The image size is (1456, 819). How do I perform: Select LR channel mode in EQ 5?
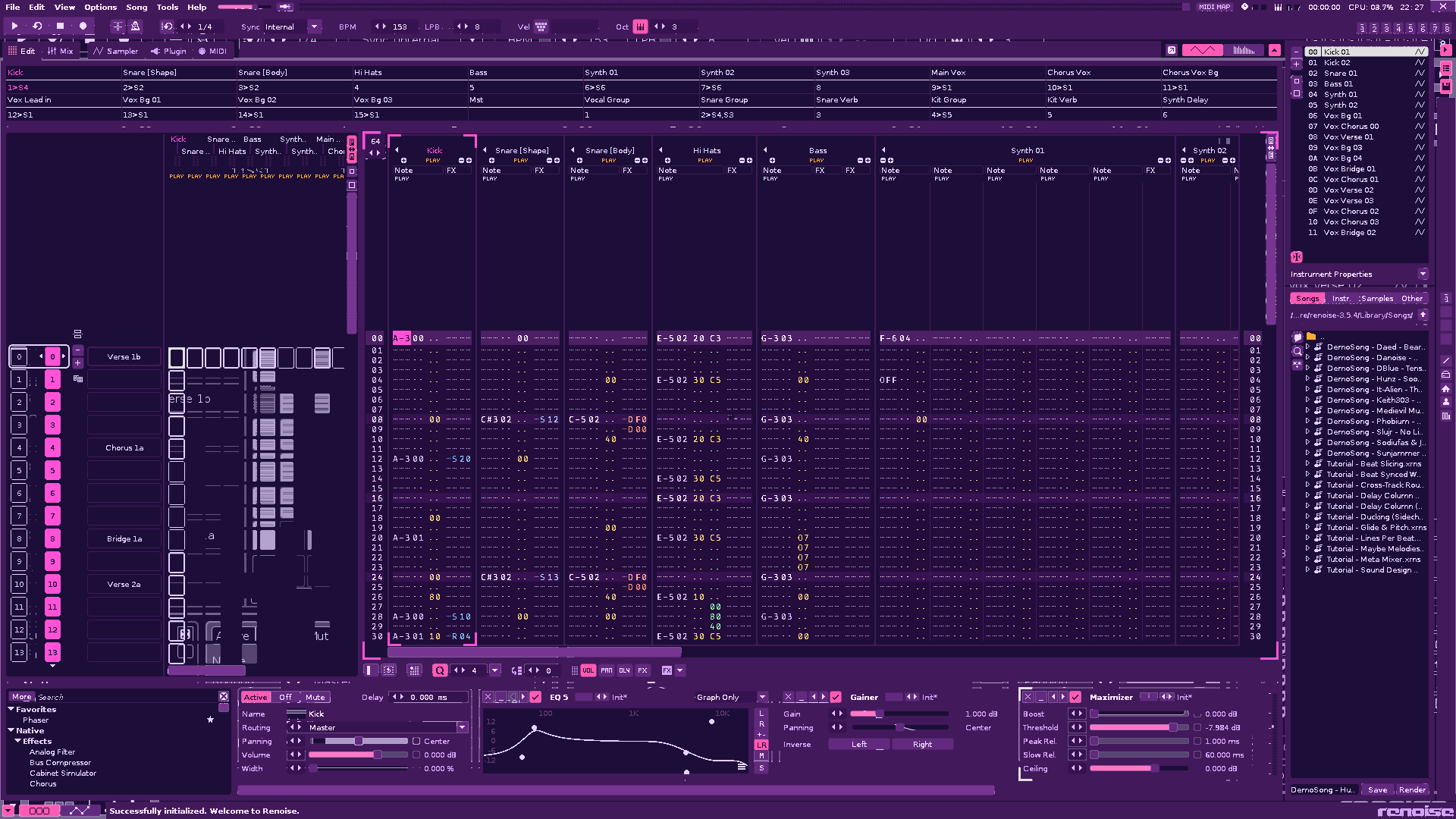click(761, 745)
